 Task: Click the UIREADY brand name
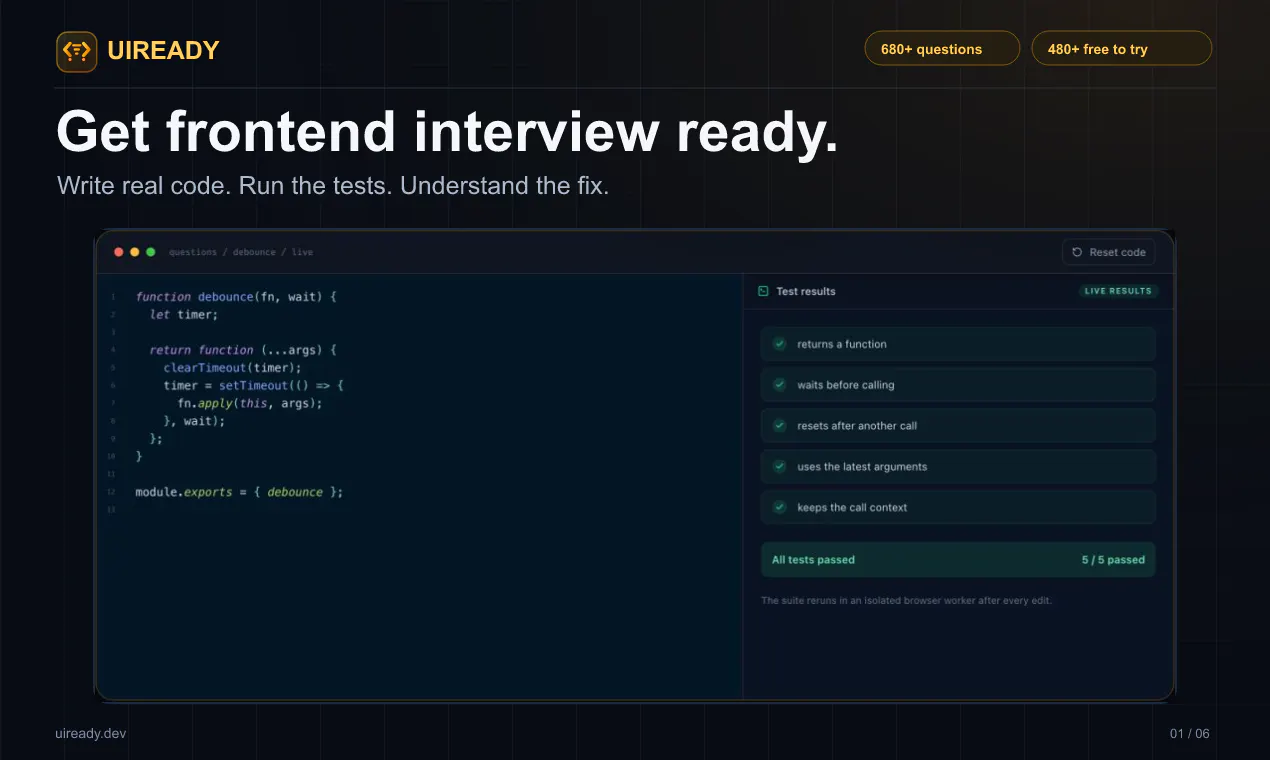pyautogui.click(x=163, y=51)
